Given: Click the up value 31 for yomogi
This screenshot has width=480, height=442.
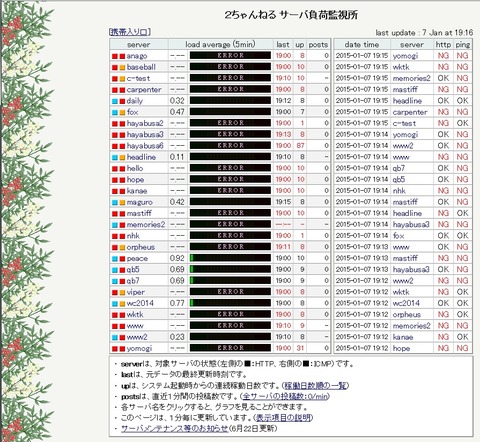Looking at the screenshot, I should pos(300,348).
